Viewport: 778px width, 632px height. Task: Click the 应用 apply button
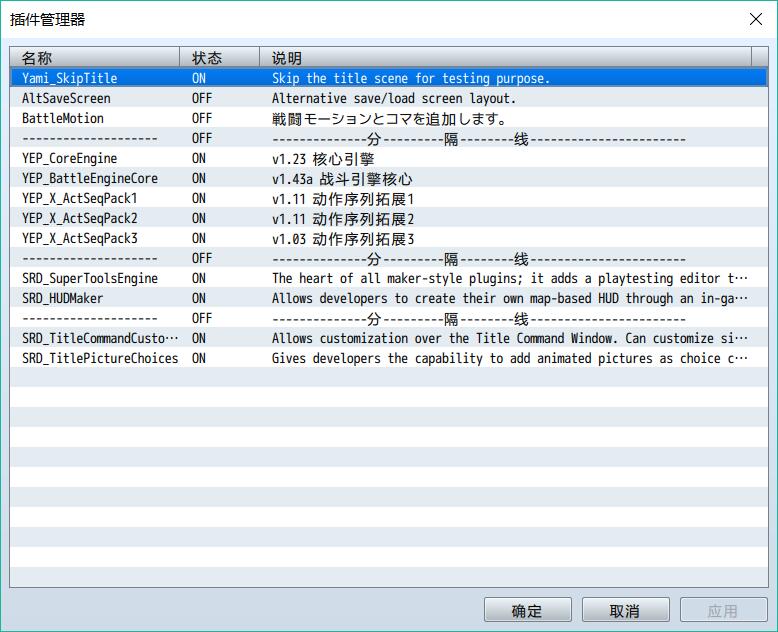click(x=723, y=610)
